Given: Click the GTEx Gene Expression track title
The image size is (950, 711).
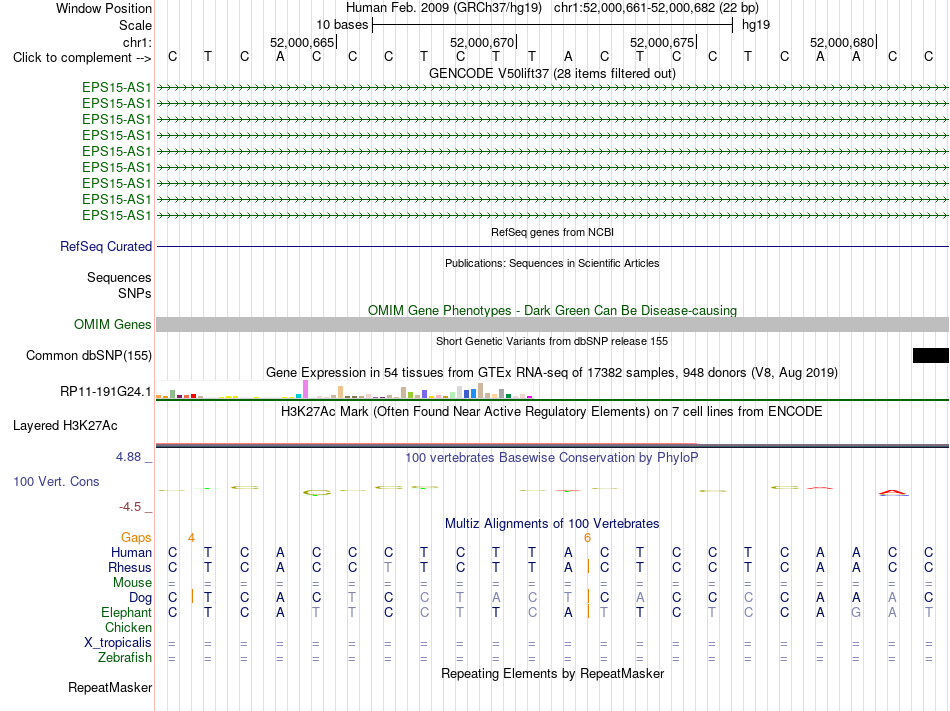Looking at the screenshot, I should [552, 372].
